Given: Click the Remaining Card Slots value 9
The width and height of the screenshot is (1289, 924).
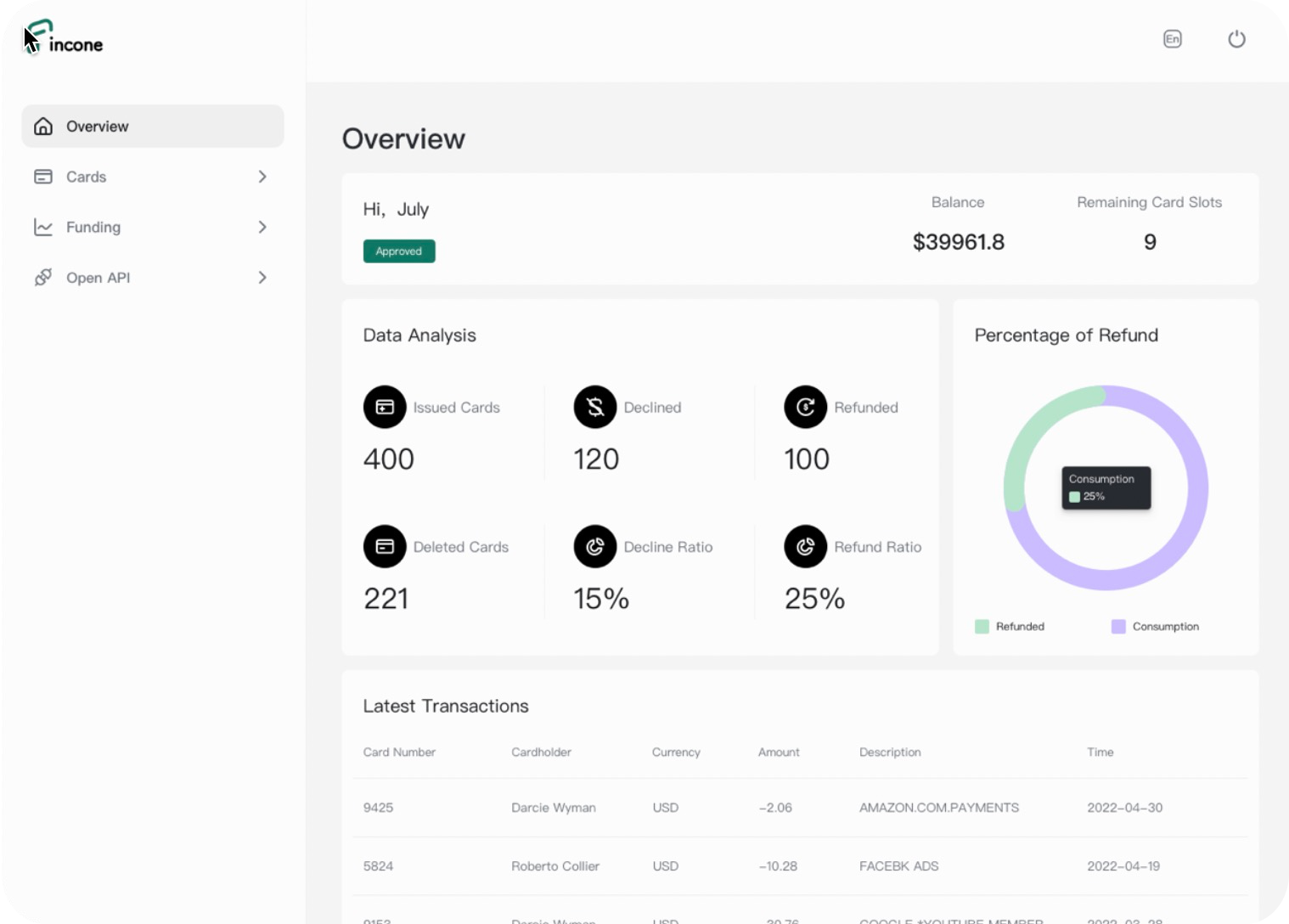Looking at the screenshot, I should click(1150, 242).
